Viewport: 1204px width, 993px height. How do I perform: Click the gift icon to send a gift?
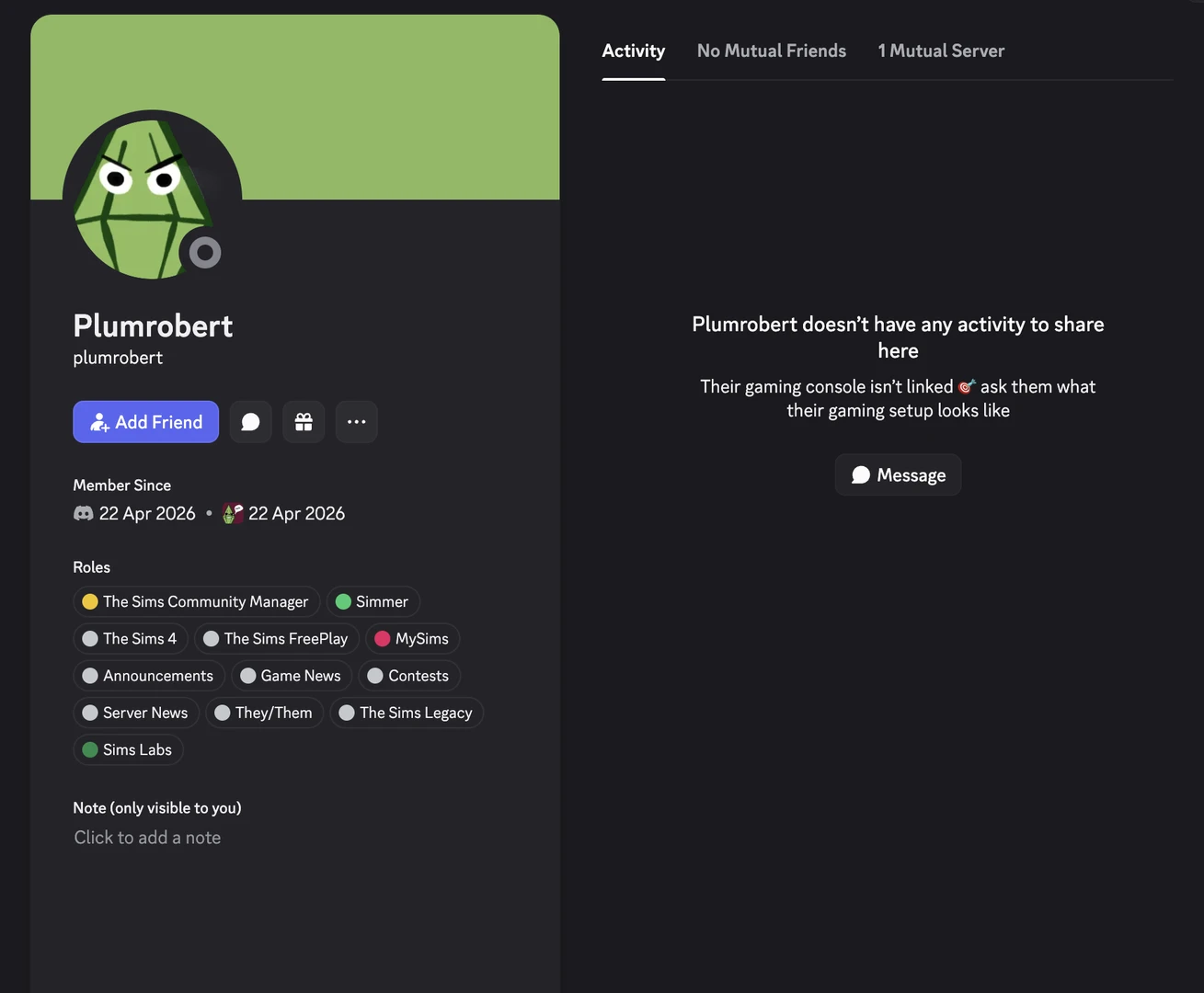[304, 421]
